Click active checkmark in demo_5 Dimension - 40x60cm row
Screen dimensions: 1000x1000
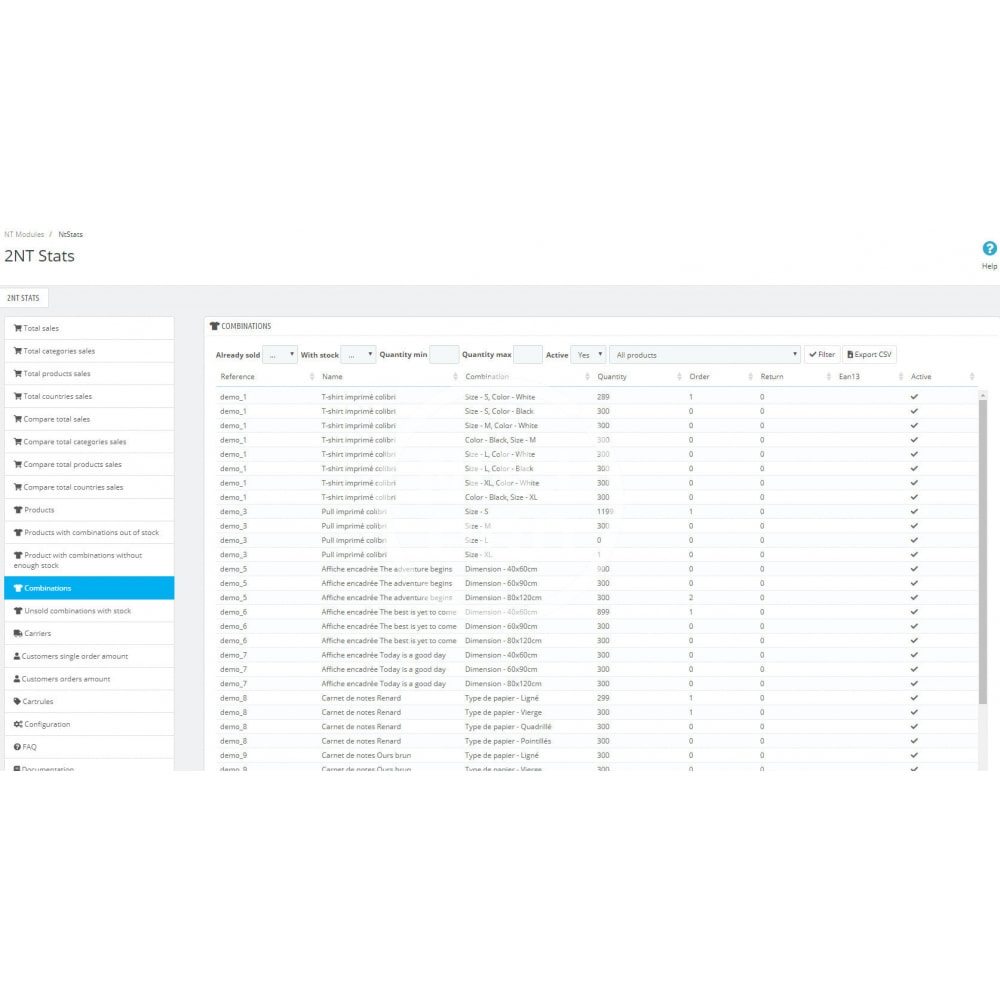coord(914,569)
